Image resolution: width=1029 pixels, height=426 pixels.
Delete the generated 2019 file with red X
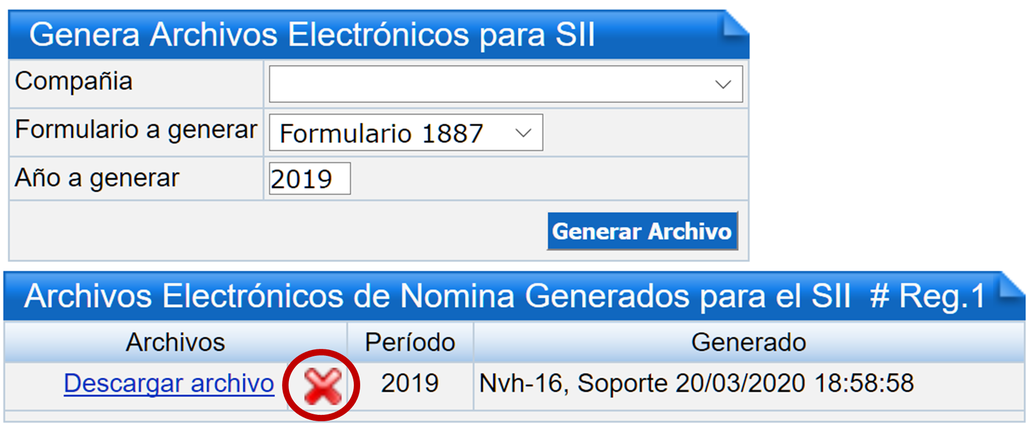tap(322, 385)
